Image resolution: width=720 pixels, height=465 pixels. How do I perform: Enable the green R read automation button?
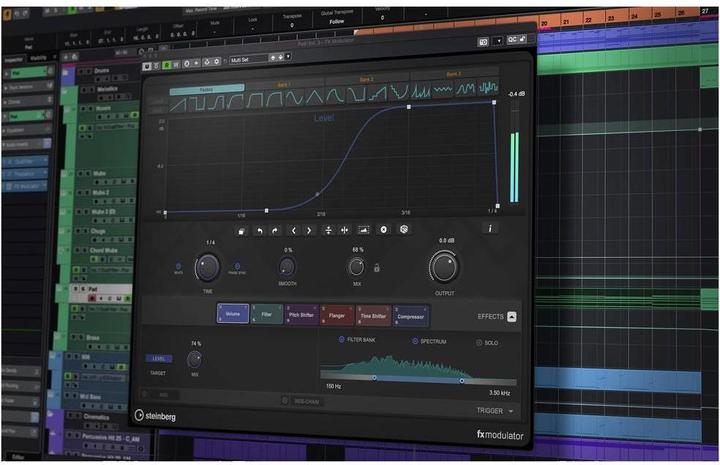pyautogui.click(x=167, y=65)
